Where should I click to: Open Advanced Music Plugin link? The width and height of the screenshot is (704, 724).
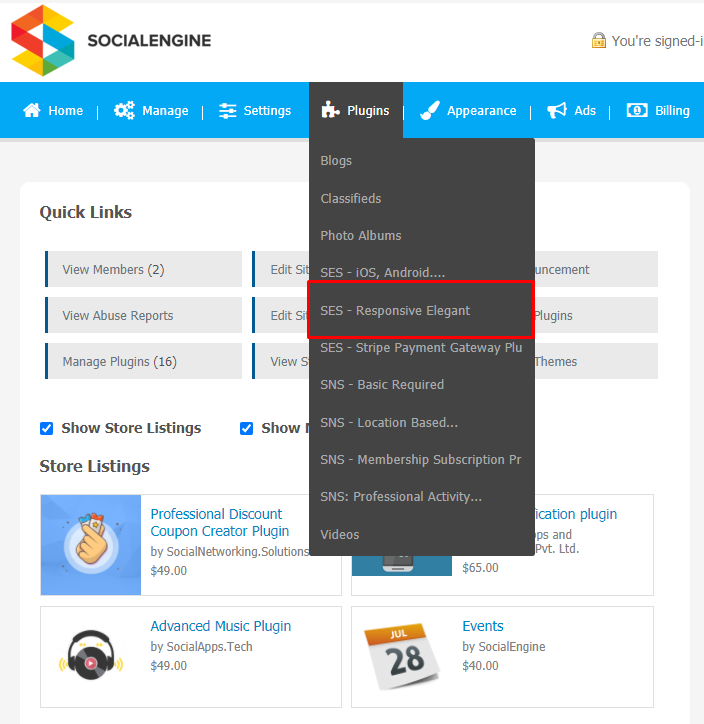(x=221, y=626)
